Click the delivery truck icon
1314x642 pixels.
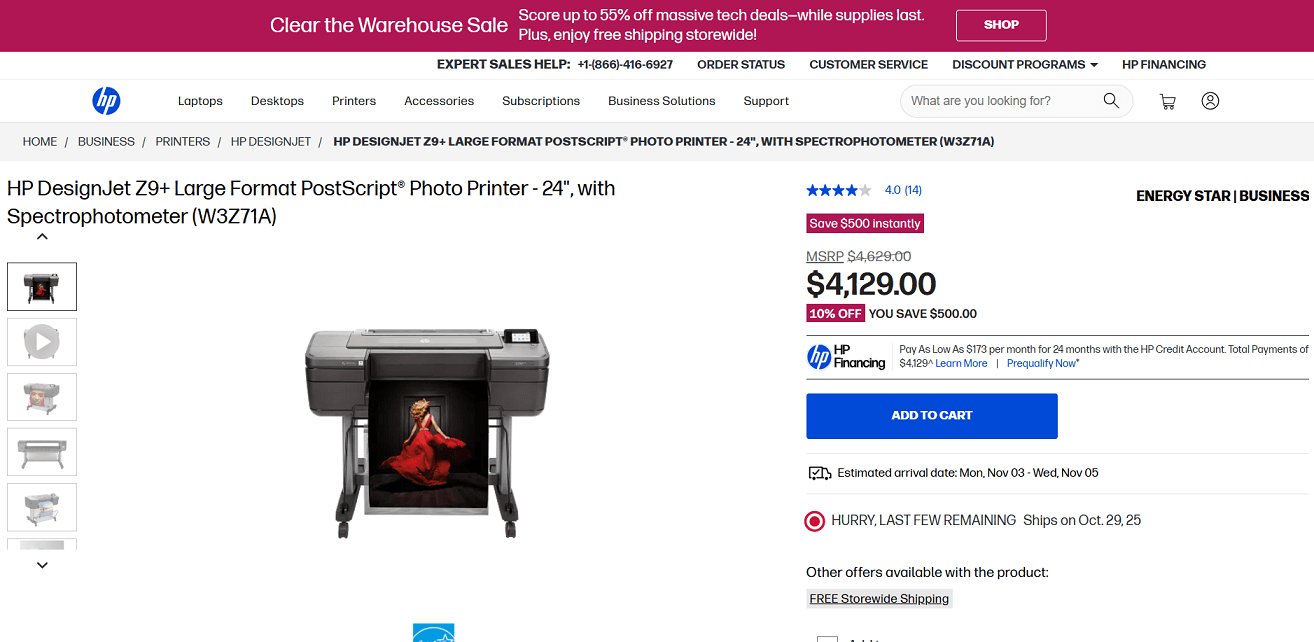[x=819, y=473]
